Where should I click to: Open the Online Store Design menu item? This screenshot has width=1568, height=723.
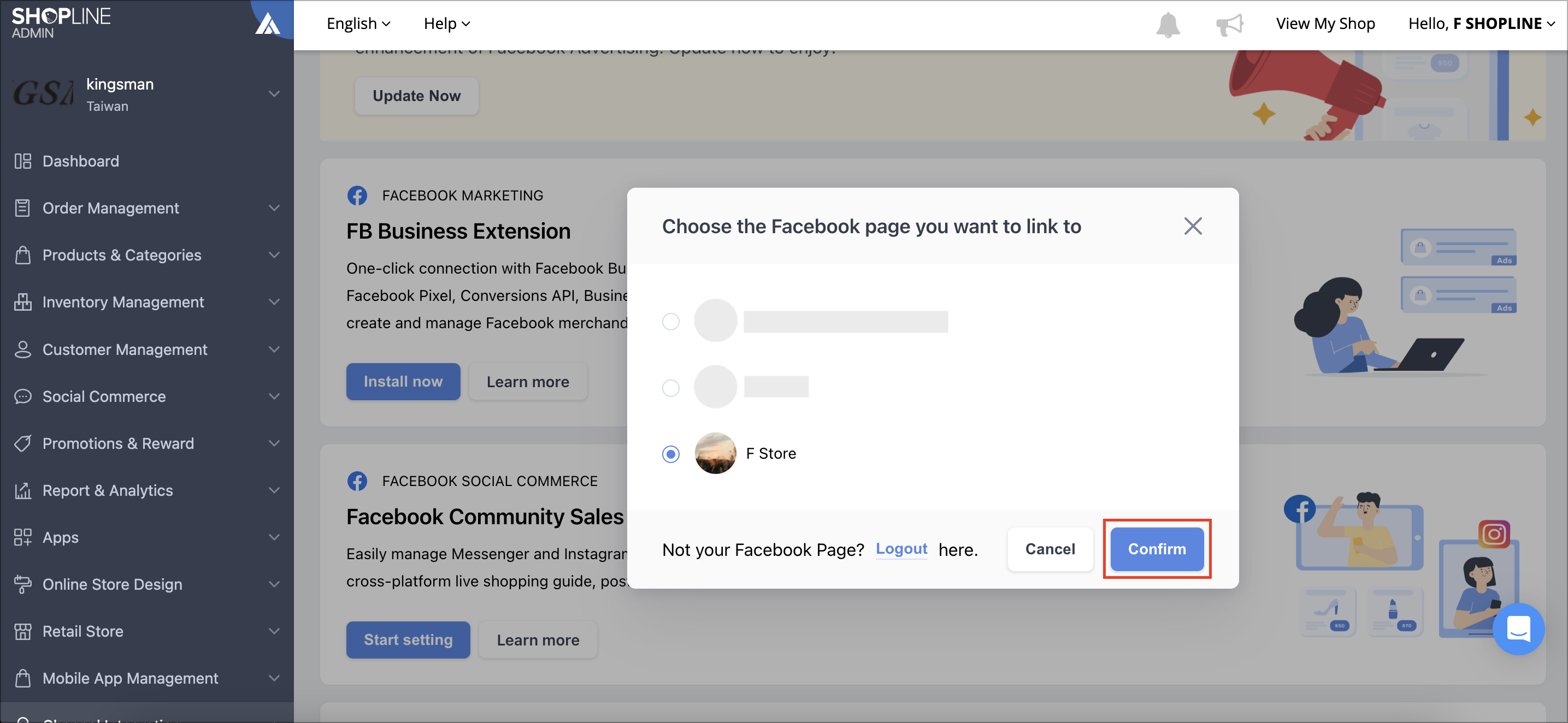pos(147,584)
